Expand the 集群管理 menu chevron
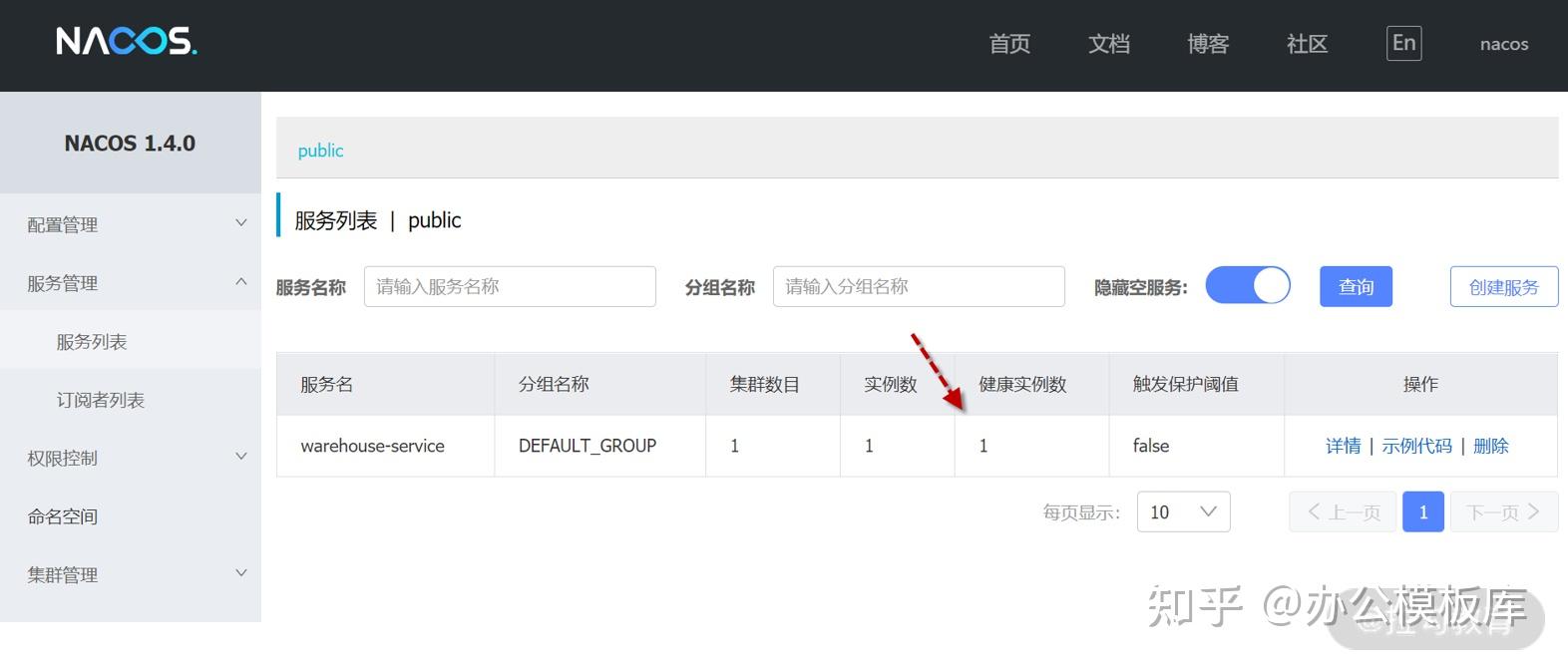 point(240,573)
